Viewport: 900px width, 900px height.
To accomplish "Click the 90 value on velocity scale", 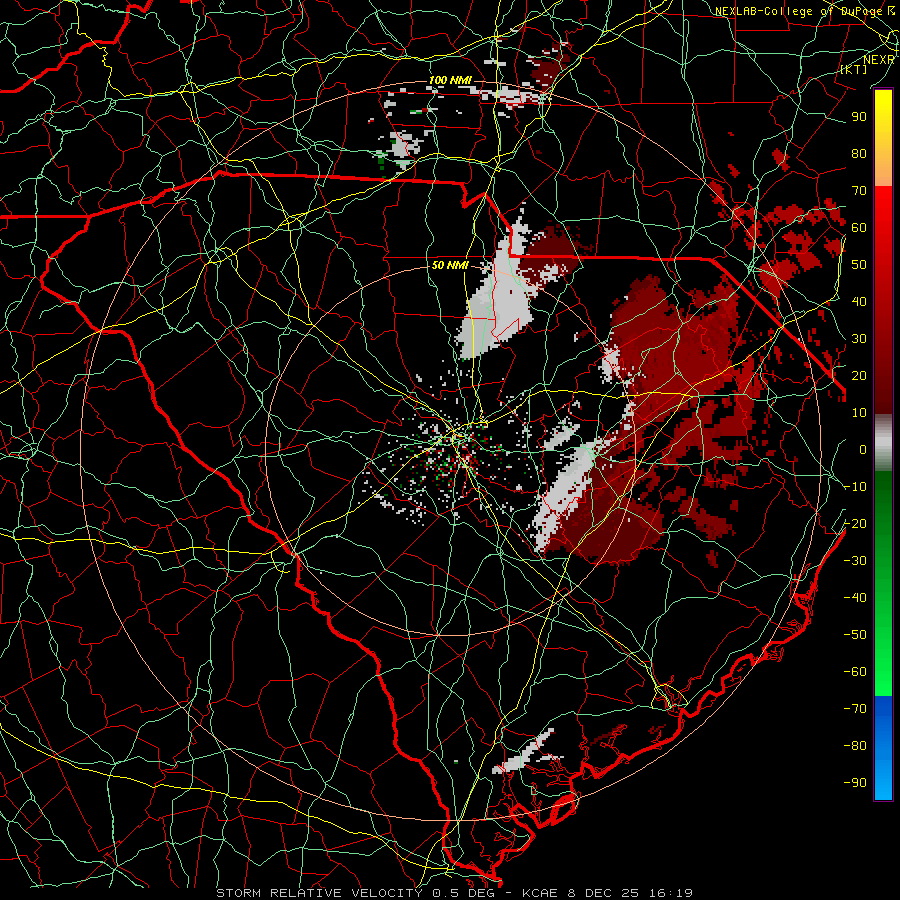I will (859, 117).
